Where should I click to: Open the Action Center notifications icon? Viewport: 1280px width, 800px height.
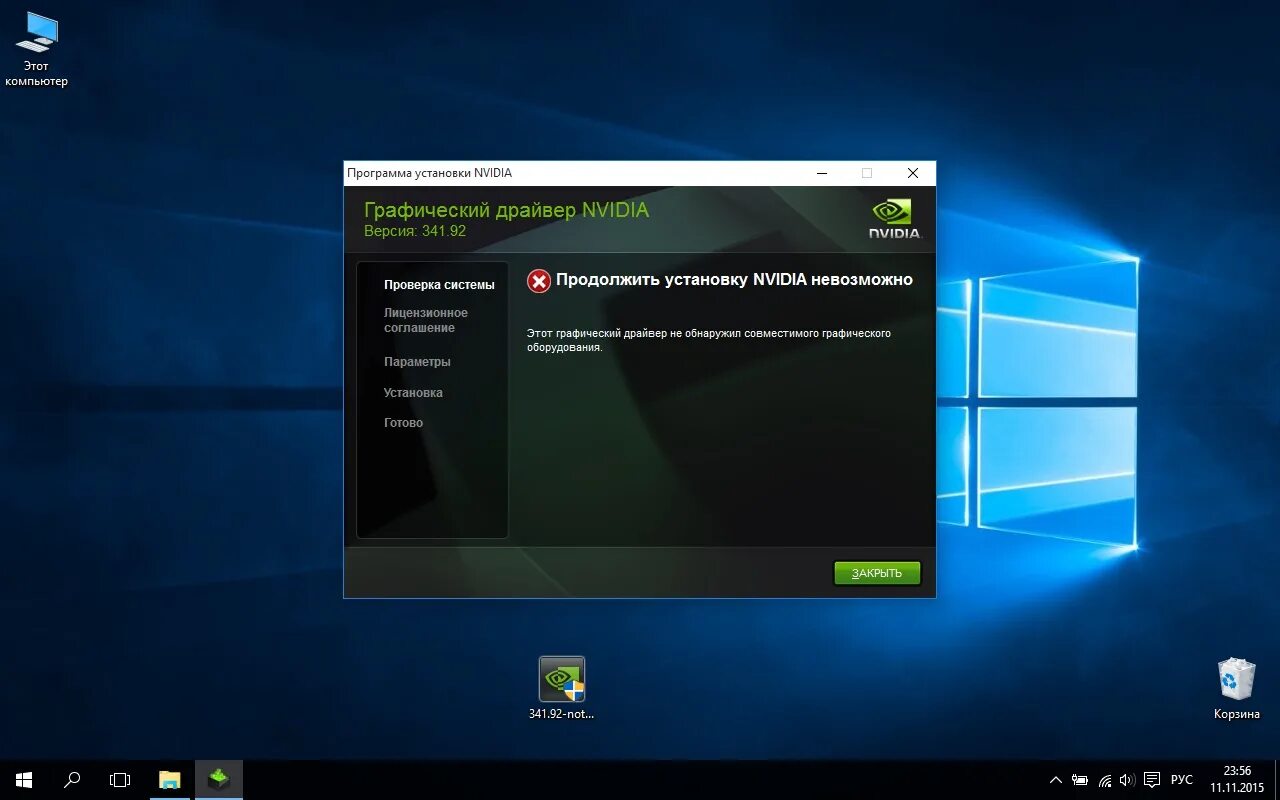pos(1152,780)
